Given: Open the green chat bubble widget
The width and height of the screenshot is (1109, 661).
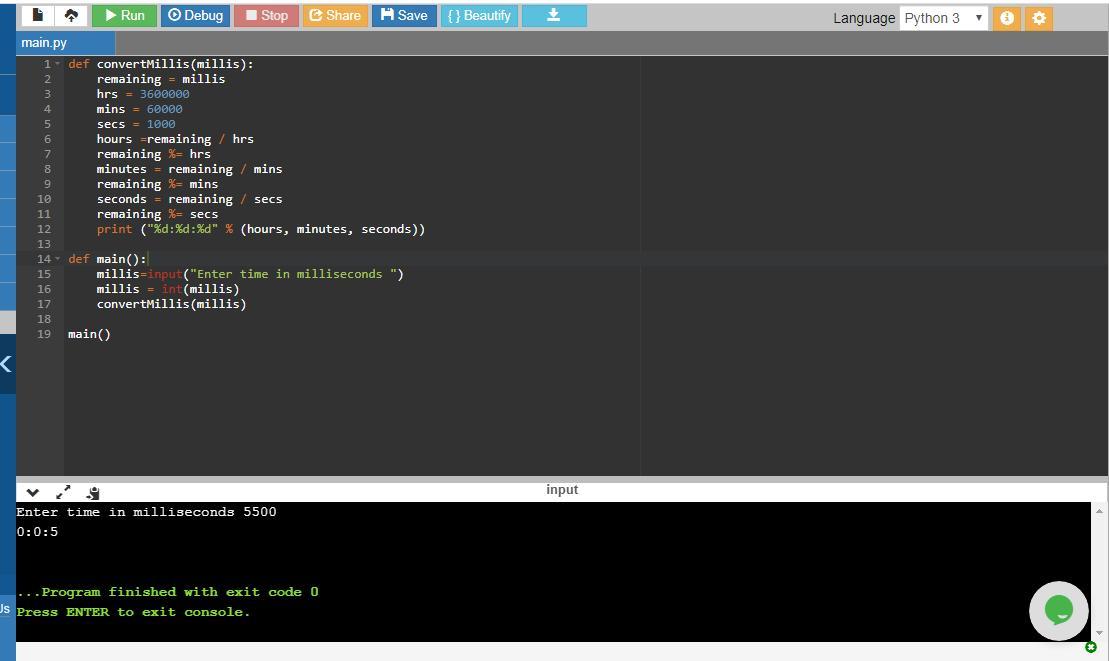Looking at the screenshot, I should click(x=1058, y=610).
